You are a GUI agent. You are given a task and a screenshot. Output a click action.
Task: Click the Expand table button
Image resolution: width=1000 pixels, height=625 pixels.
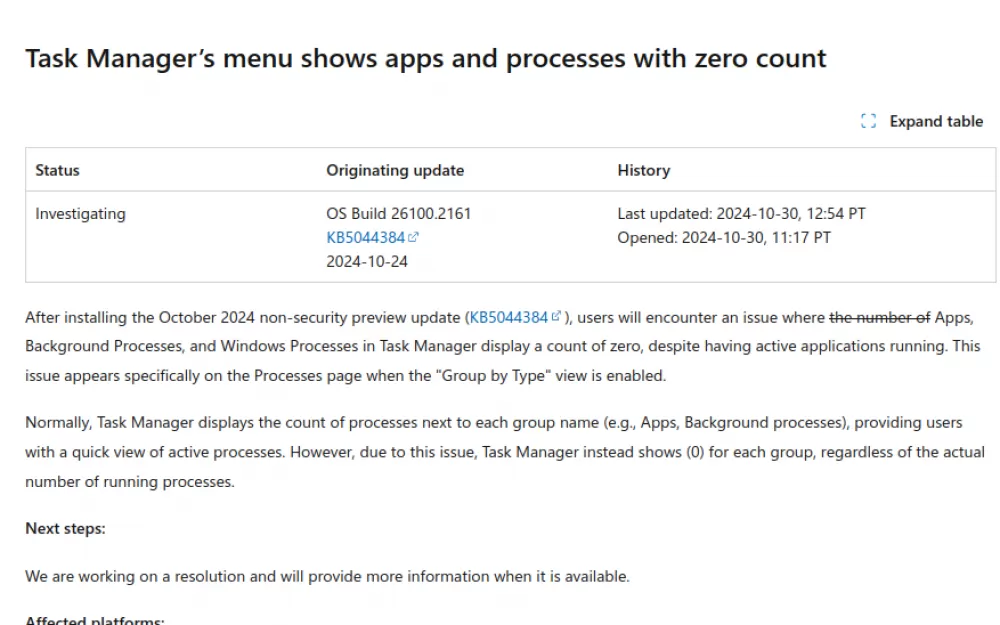pos(922,121)
